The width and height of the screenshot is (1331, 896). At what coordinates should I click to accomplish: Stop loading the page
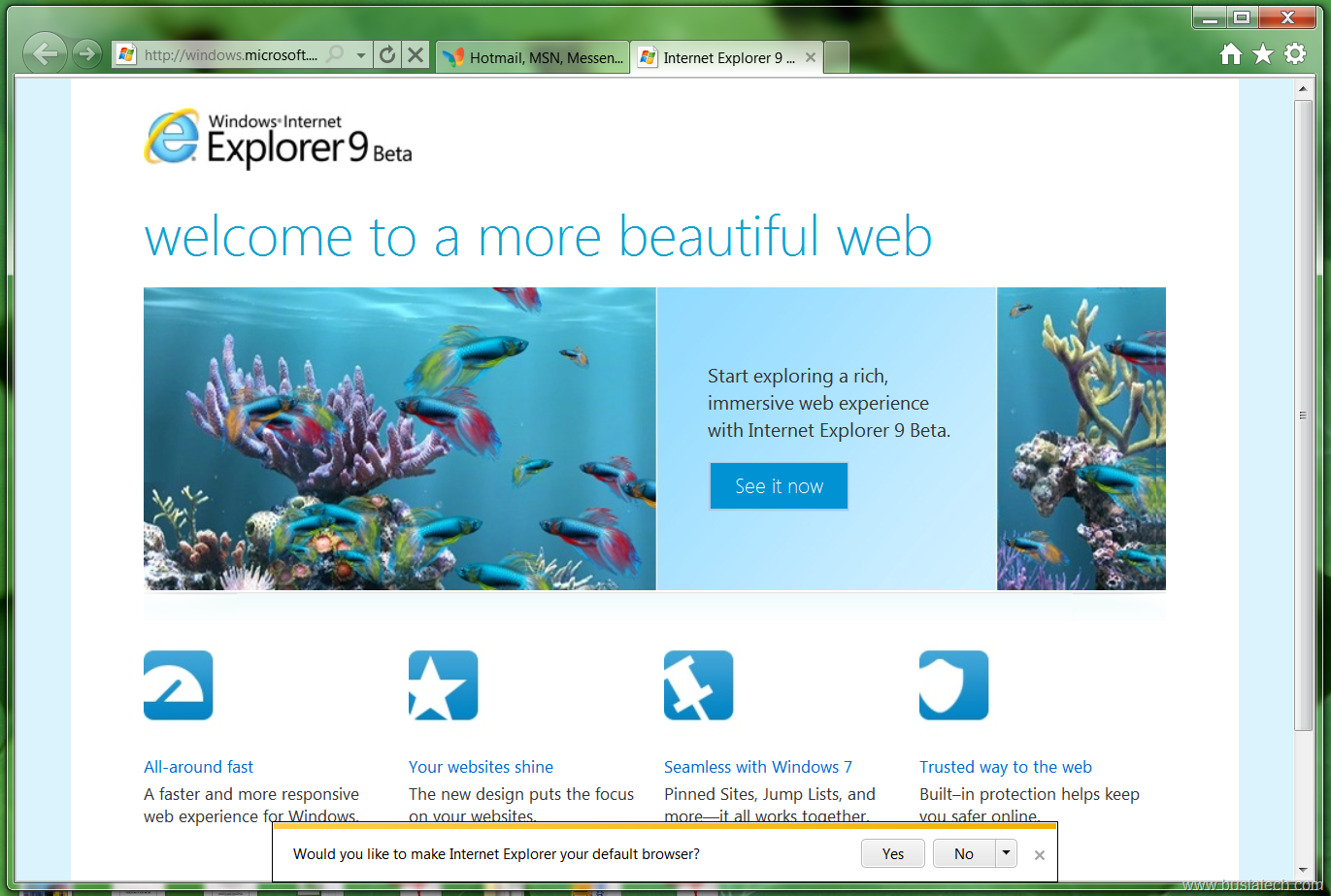pyautogui.click(x=416, y=54)
